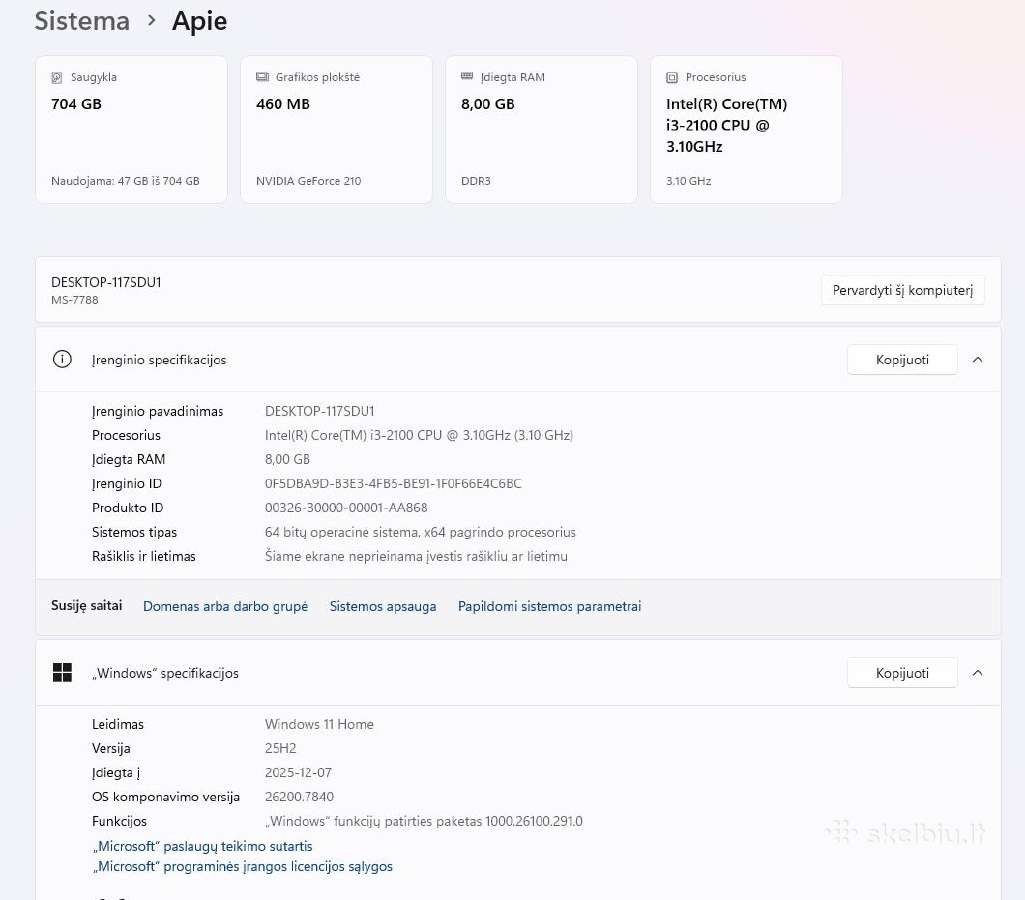Open Microsoft programinės įrangos licencijos sąlygos link
Screen dimensions: 1025x900
[243, 867]
